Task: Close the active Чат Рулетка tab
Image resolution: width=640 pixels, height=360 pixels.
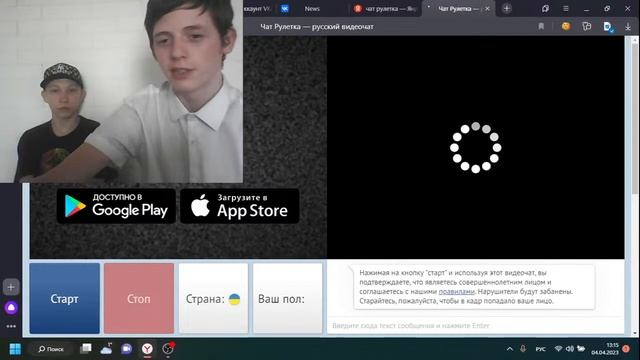Action: point(487,9)
